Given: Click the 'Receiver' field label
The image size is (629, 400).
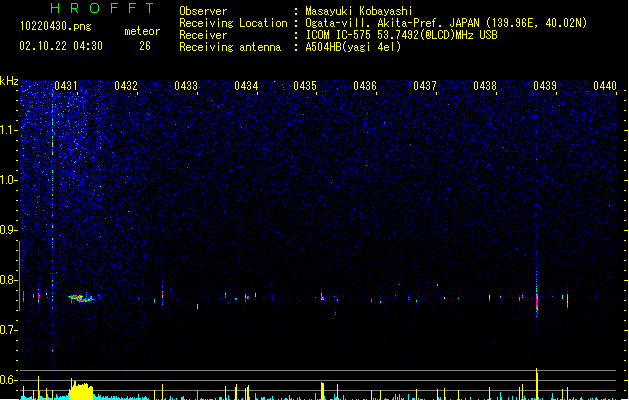Looking at the screenshot, I should click(203, 35).
